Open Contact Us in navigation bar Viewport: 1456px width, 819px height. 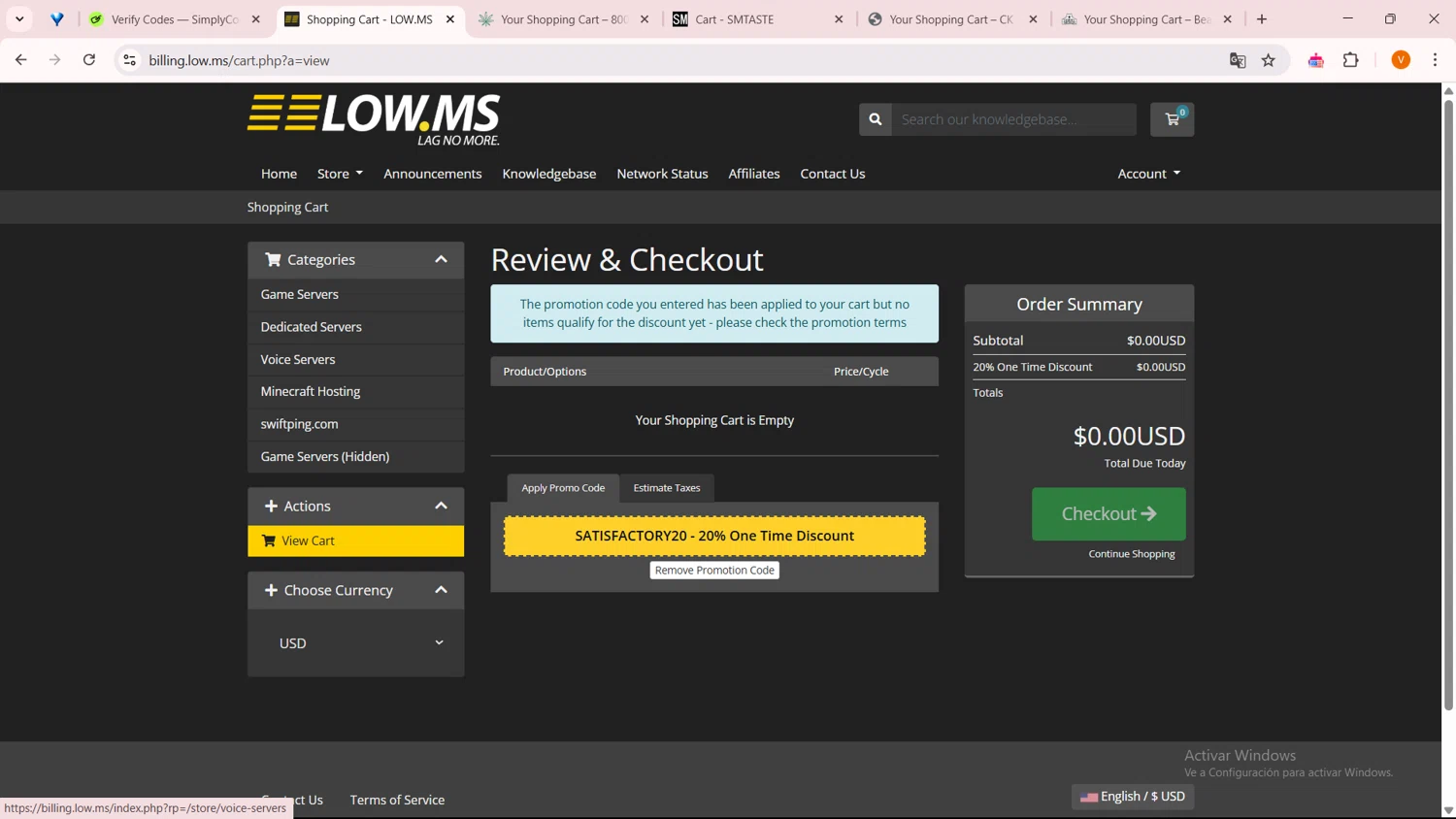click(833, 174)
